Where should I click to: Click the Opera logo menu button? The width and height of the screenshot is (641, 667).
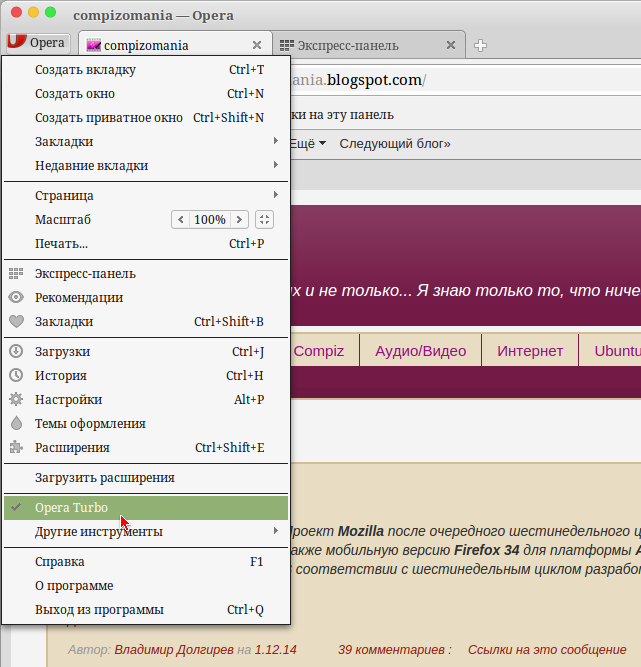click(37, 43)
